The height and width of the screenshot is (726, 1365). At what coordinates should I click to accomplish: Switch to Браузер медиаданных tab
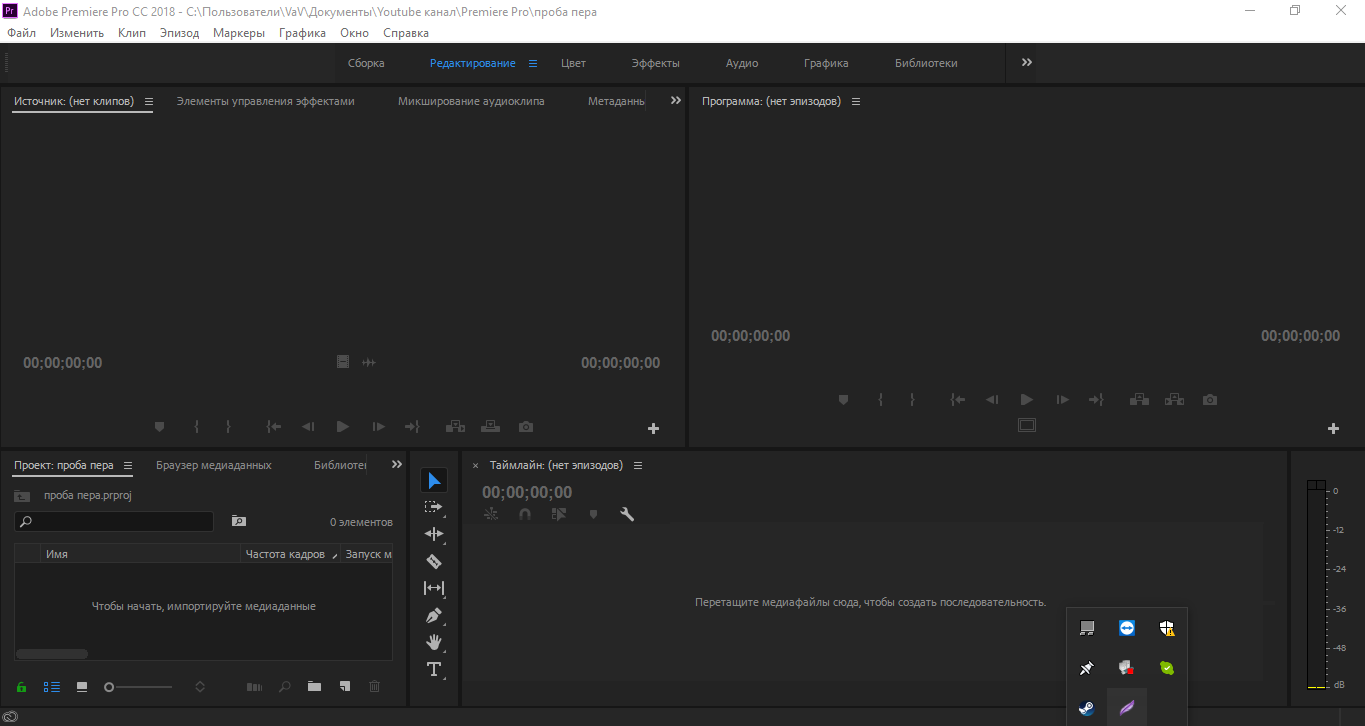click(x=213, y=465)
